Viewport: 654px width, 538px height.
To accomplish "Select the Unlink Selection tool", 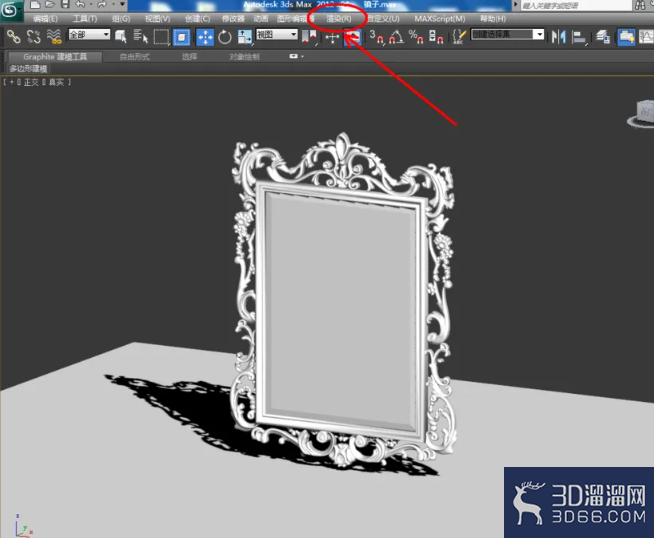I will click(x=34, y=37).
